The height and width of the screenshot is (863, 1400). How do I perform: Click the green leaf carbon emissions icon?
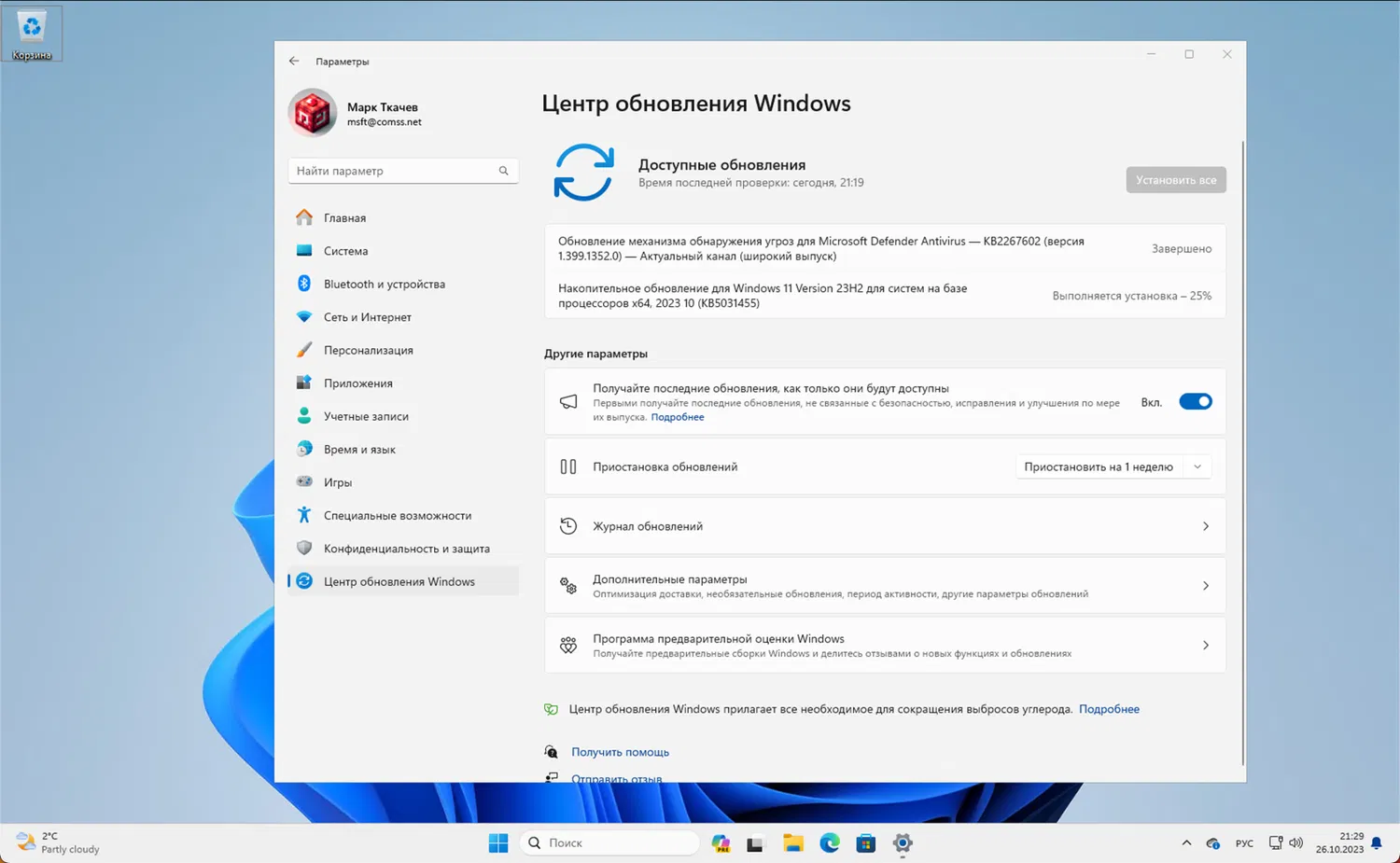click(551, 709)
